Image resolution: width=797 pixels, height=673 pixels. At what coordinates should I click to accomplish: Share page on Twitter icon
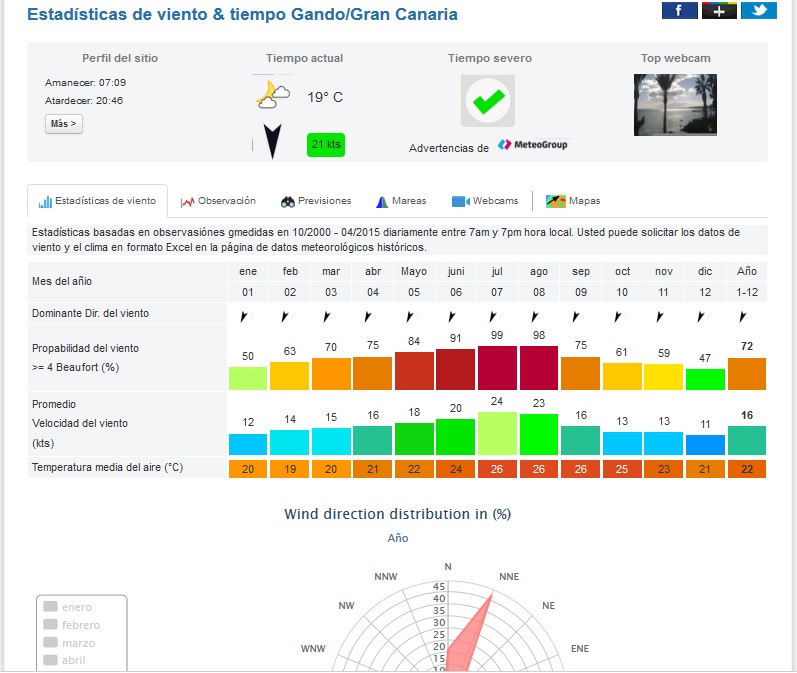759,10
